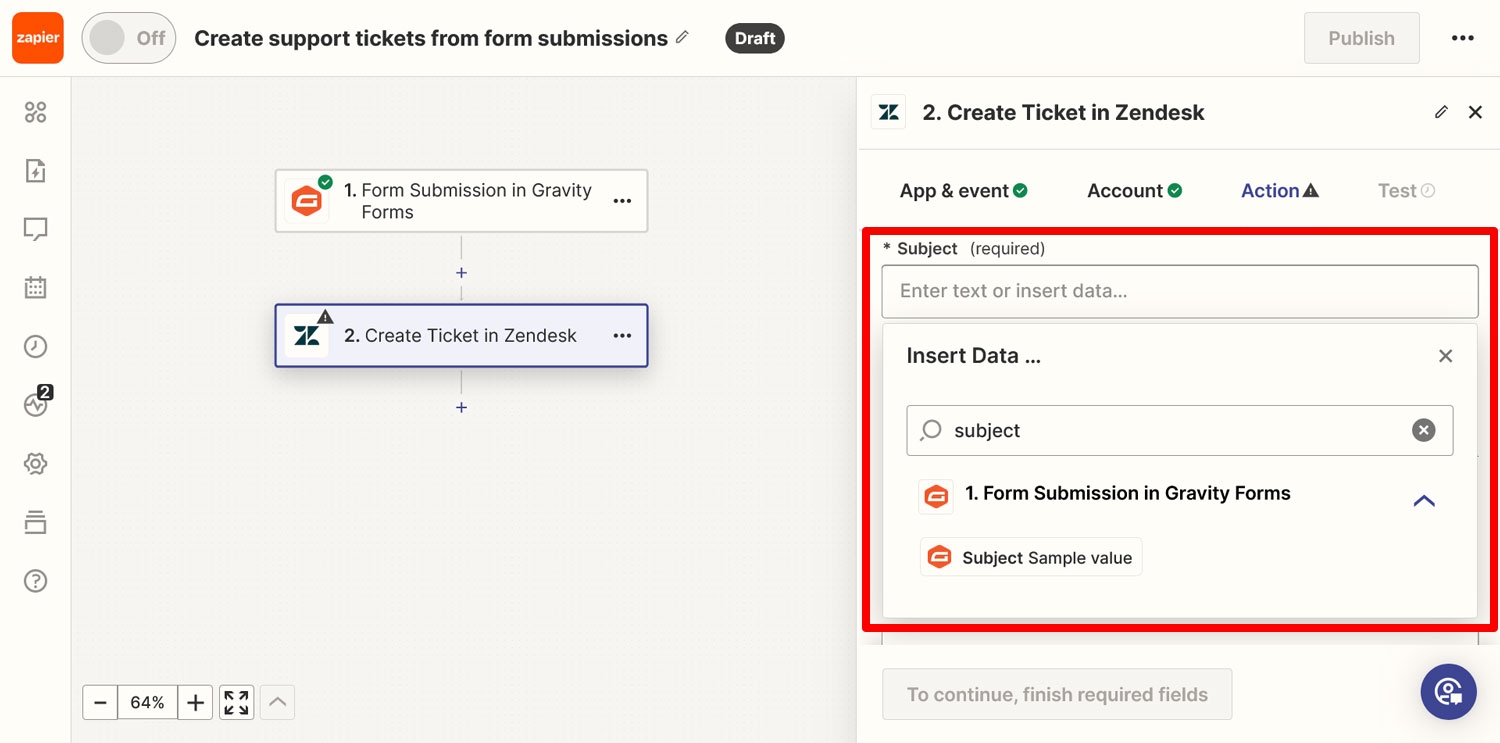The width and height of the screenshot is (1500, 743).
Task: Click the Subject text input field
Action: pos(1180,291)
